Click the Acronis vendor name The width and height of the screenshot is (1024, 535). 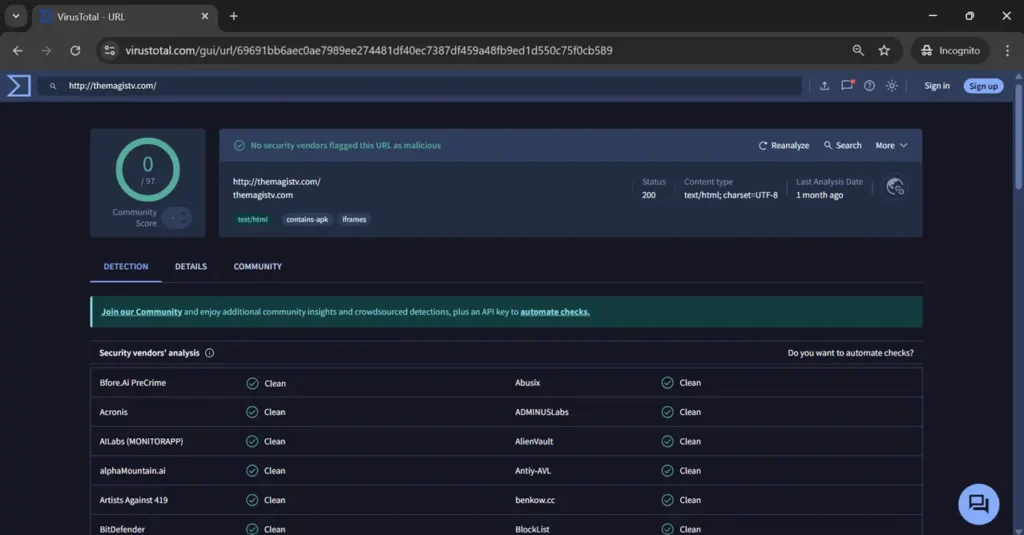[x=114, y=412]
